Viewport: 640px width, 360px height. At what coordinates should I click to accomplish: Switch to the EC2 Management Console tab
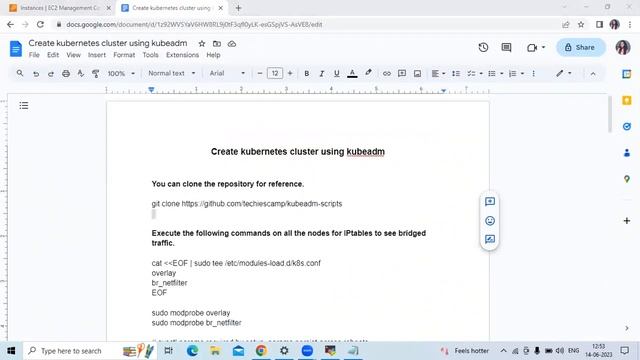59,8
